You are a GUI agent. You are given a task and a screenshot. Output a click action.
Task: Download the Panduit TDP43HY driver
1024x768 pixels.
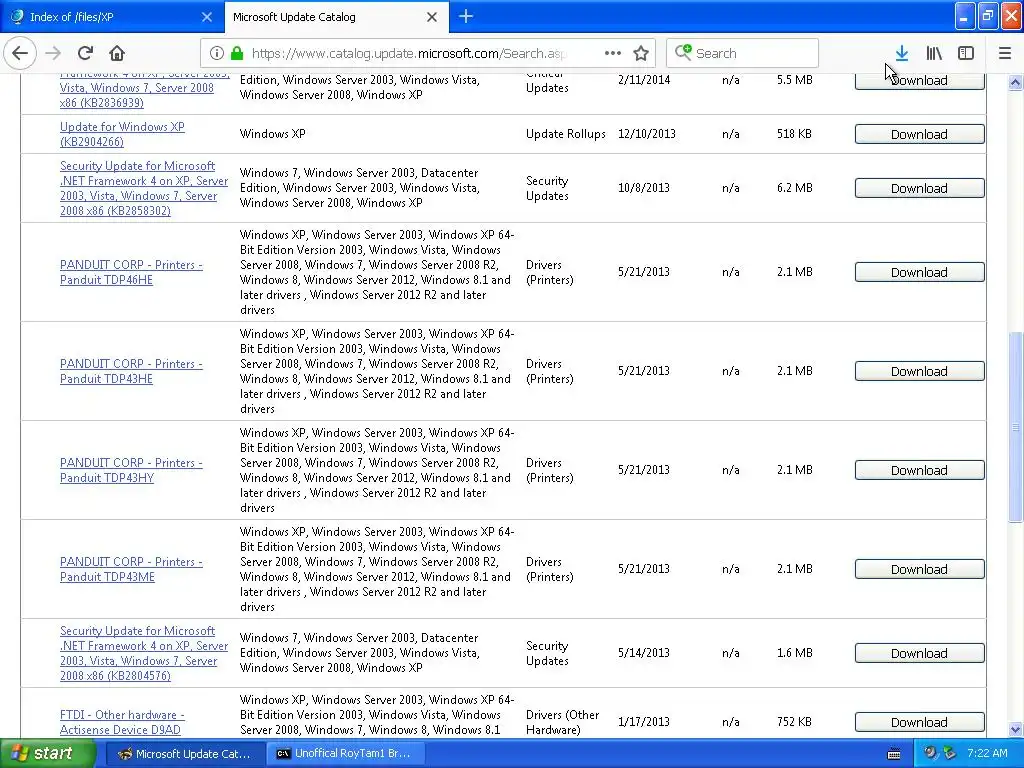pyautogui.click(x=920, y=470)
